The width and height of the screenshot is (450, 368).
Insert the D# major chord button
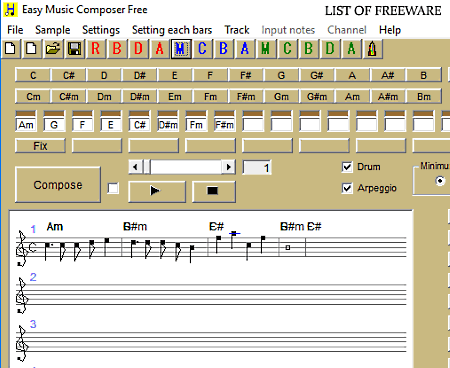[140, 75]
